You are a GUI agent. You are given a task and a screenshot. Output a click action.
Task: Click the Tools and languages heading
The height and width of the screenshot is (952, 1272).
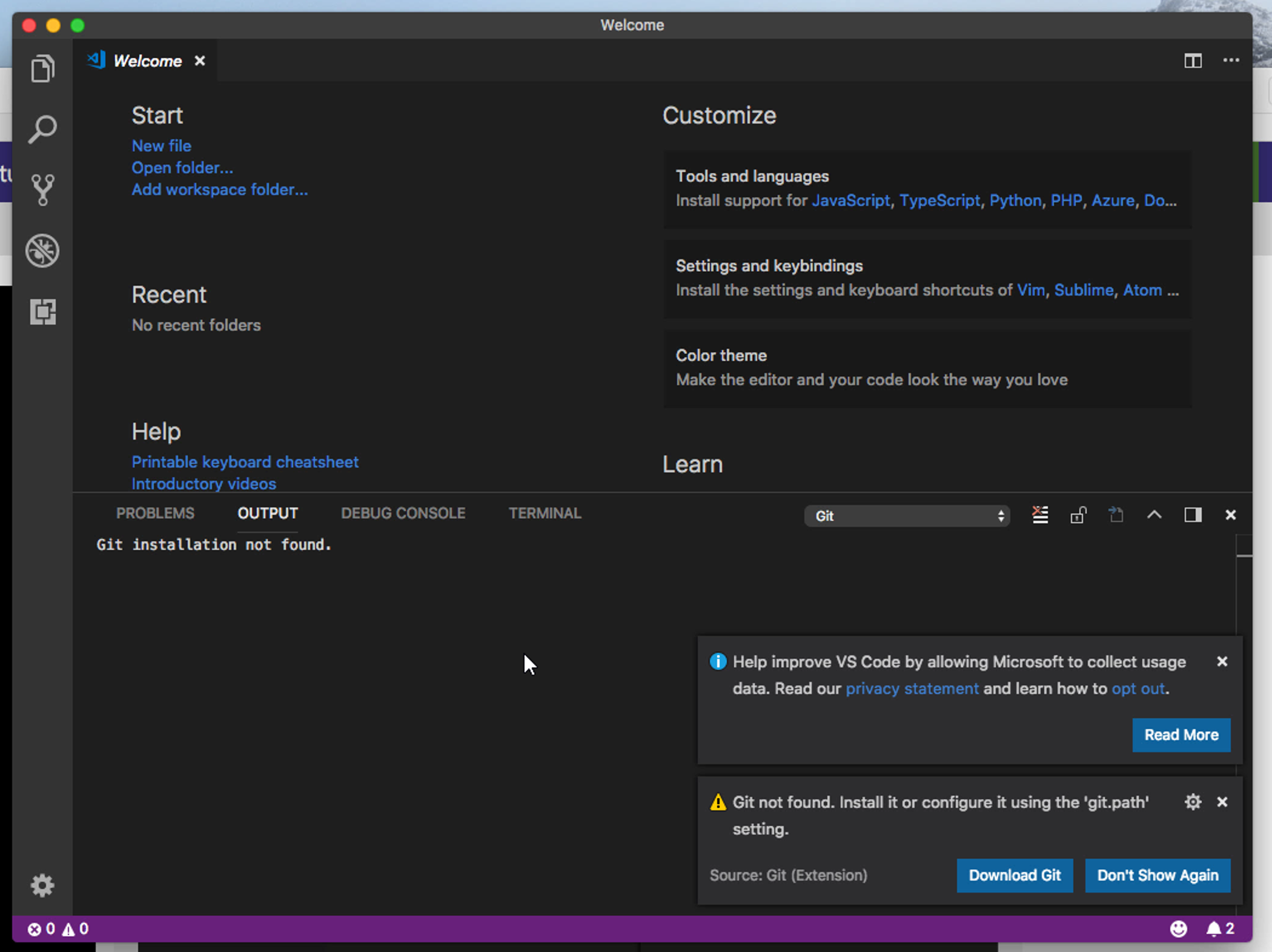[x=752, y=176]
